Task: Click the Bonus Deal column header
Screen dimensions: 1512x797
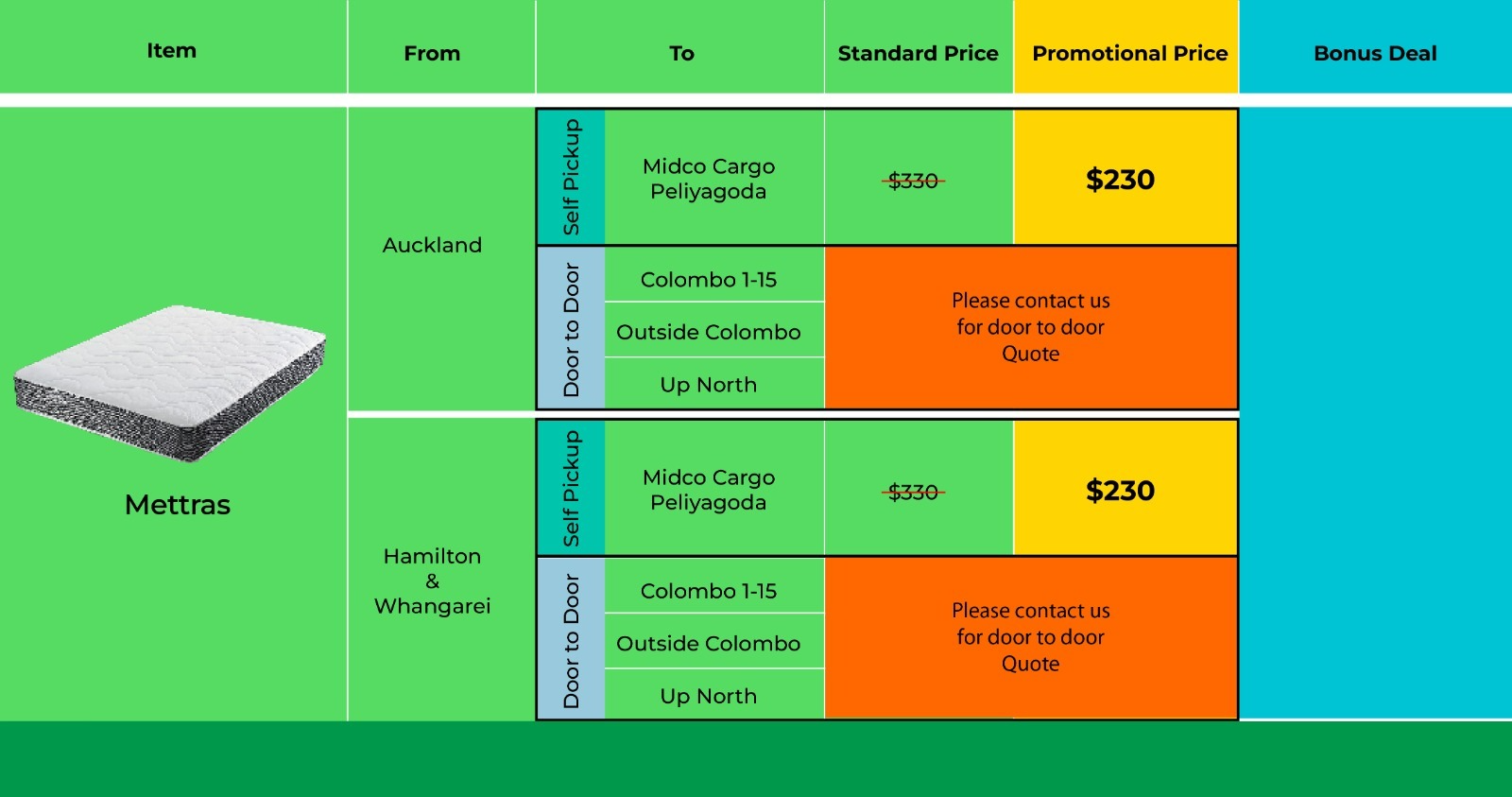Action: (1375, 54)
